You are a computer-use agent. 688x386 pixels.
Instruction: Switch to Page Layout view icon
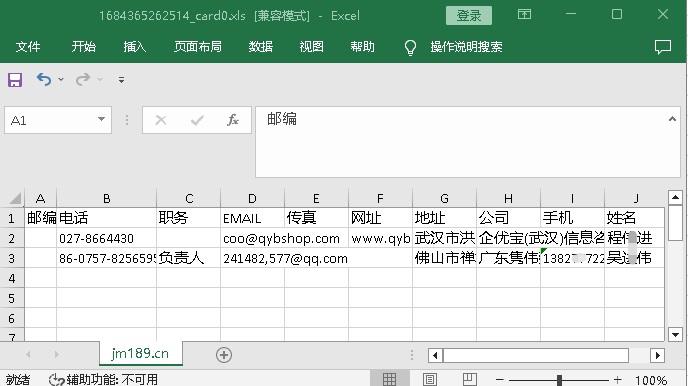(430, 379)
